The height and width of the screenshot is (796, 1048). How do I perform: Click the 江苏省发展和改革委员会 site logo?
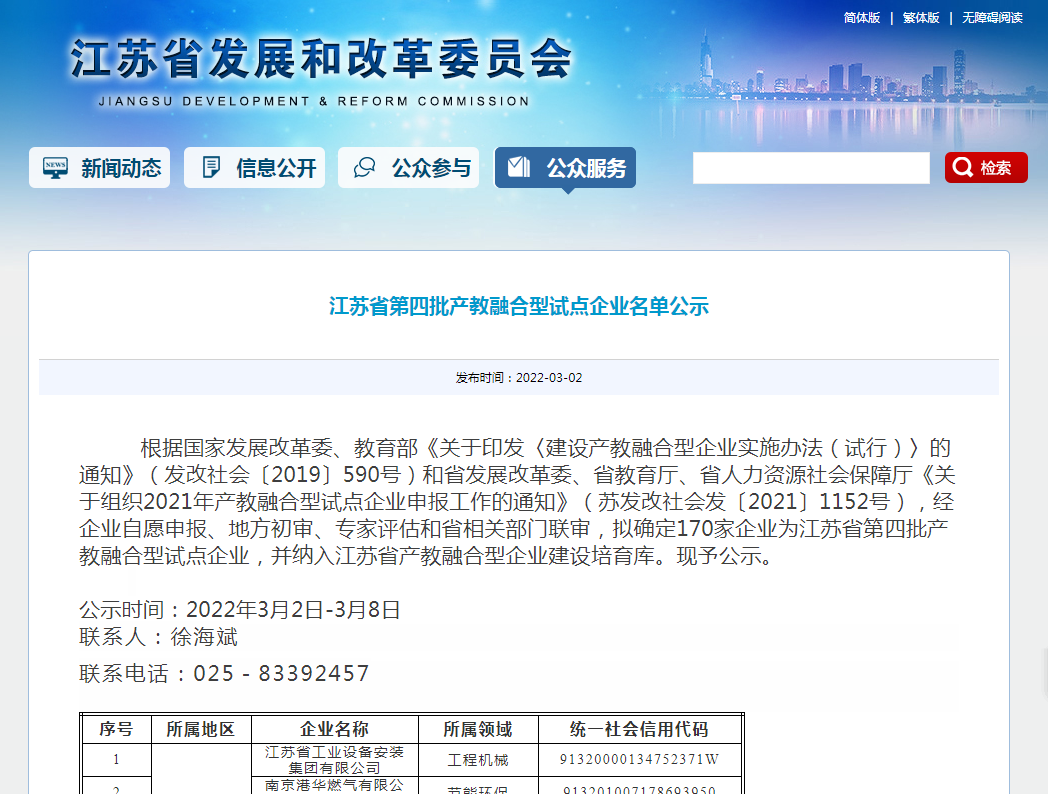coord(321,59)
